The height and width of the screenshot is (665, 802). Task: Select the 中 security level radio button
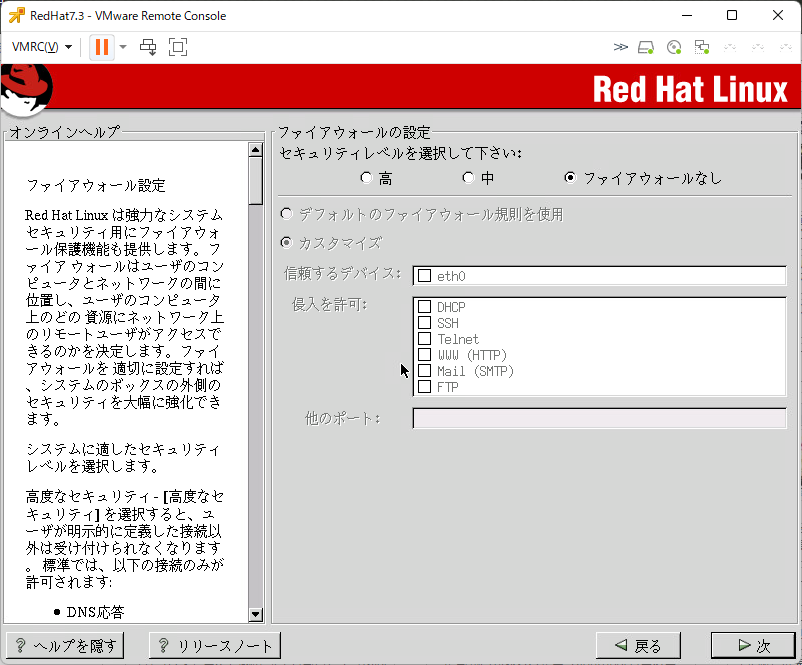[468, 178]
